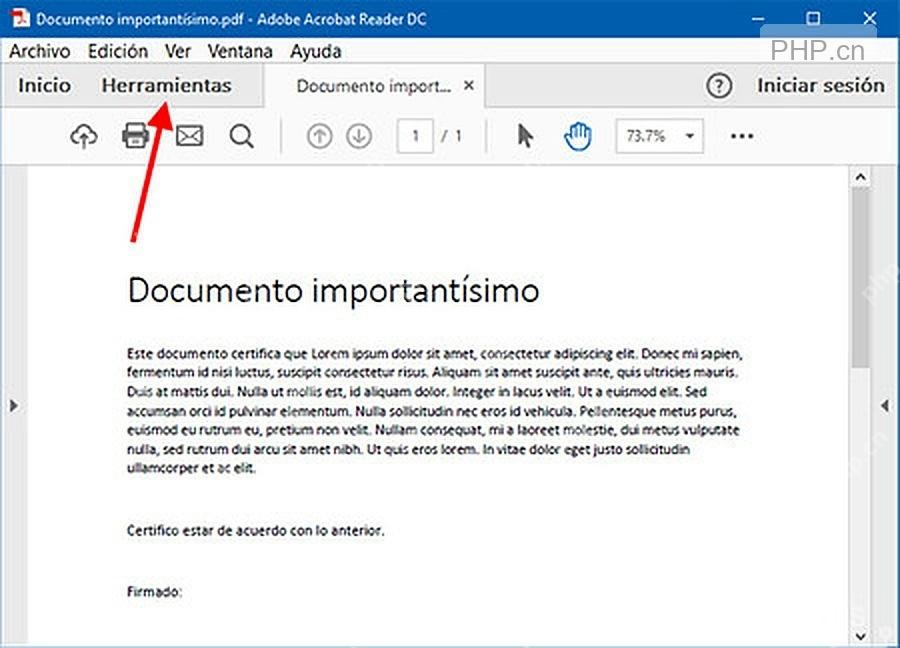Open the three-dot more tools menu

click(742, 137)
